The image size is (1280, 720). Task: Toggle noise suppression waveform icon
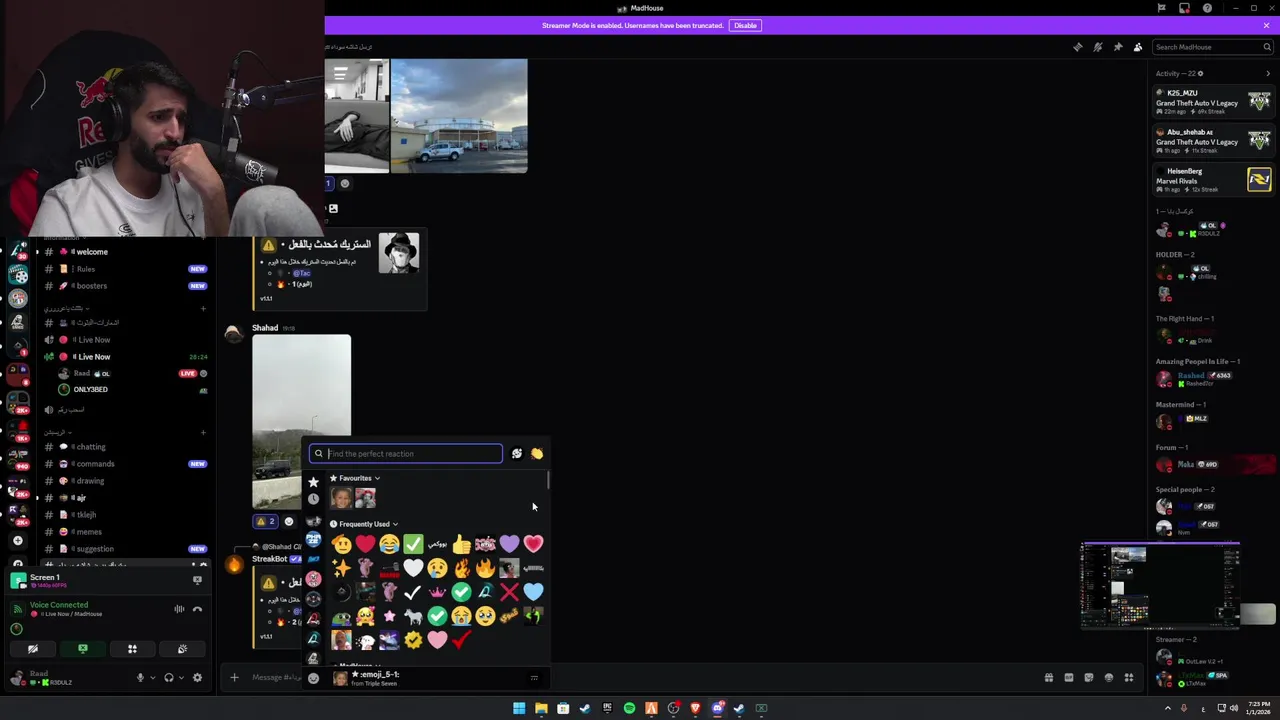[179, 609]
